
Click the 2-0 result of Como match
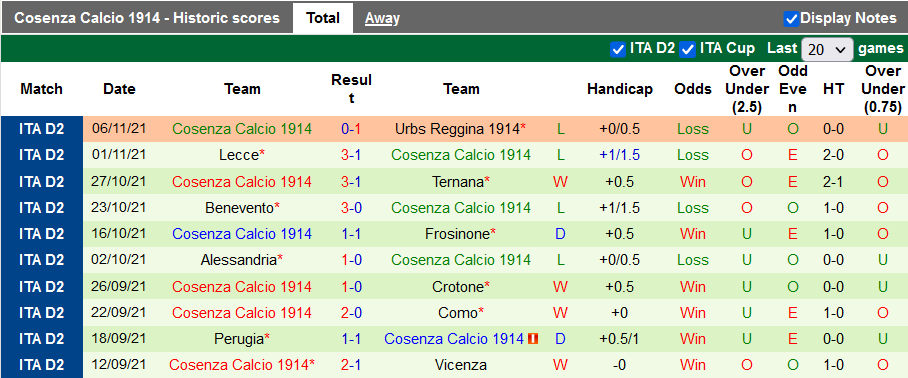[352, 313]
